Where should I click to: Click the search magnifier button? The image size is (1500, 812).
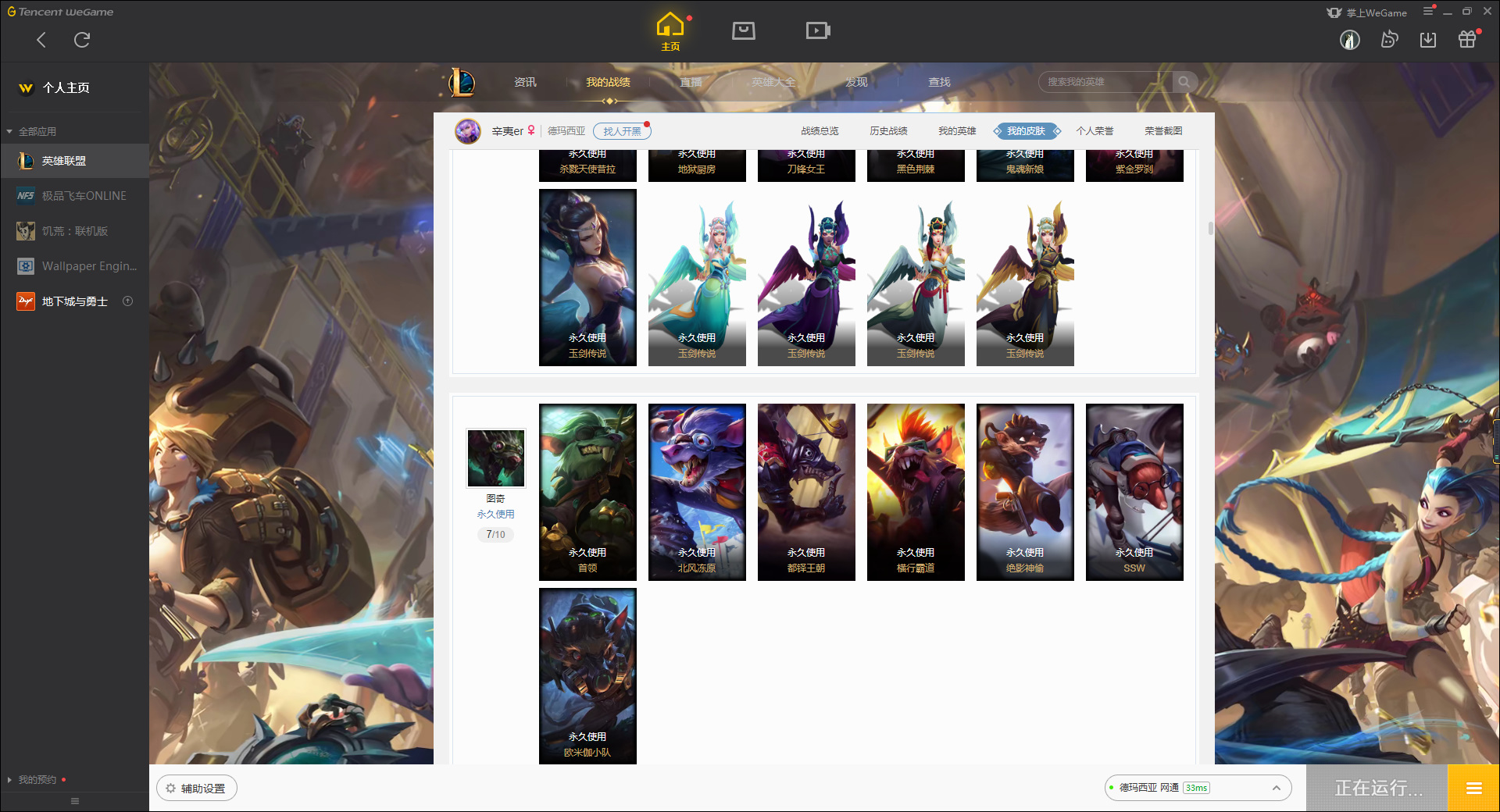coord(1184,82)
